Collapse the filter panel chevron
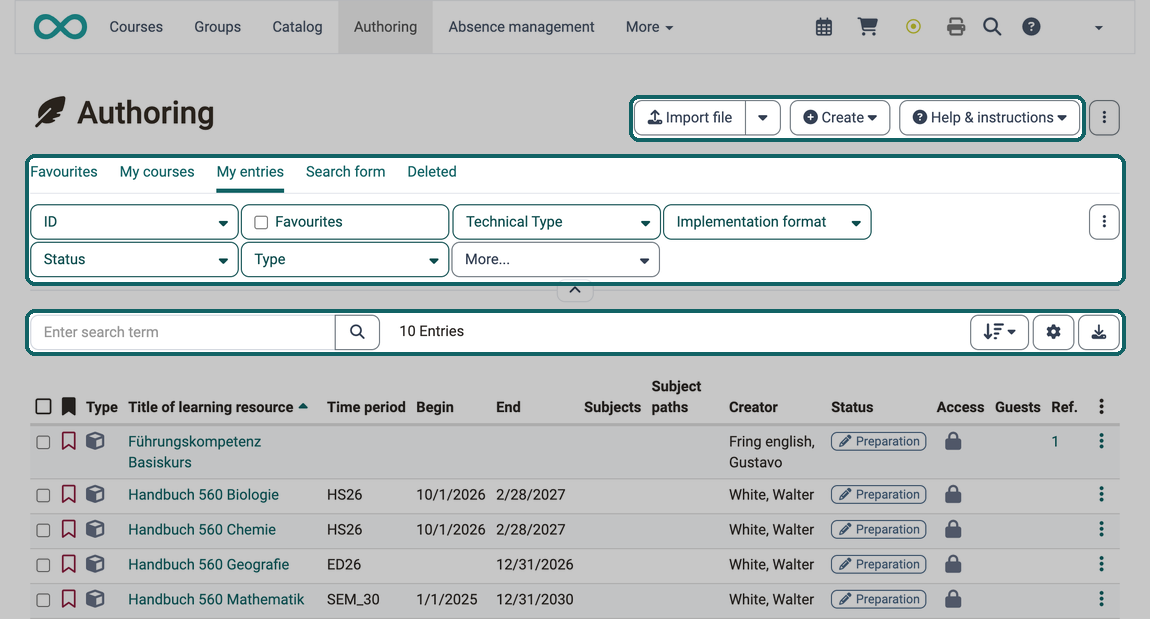Viewport: 1150px width, 619px height. point(575,290)
